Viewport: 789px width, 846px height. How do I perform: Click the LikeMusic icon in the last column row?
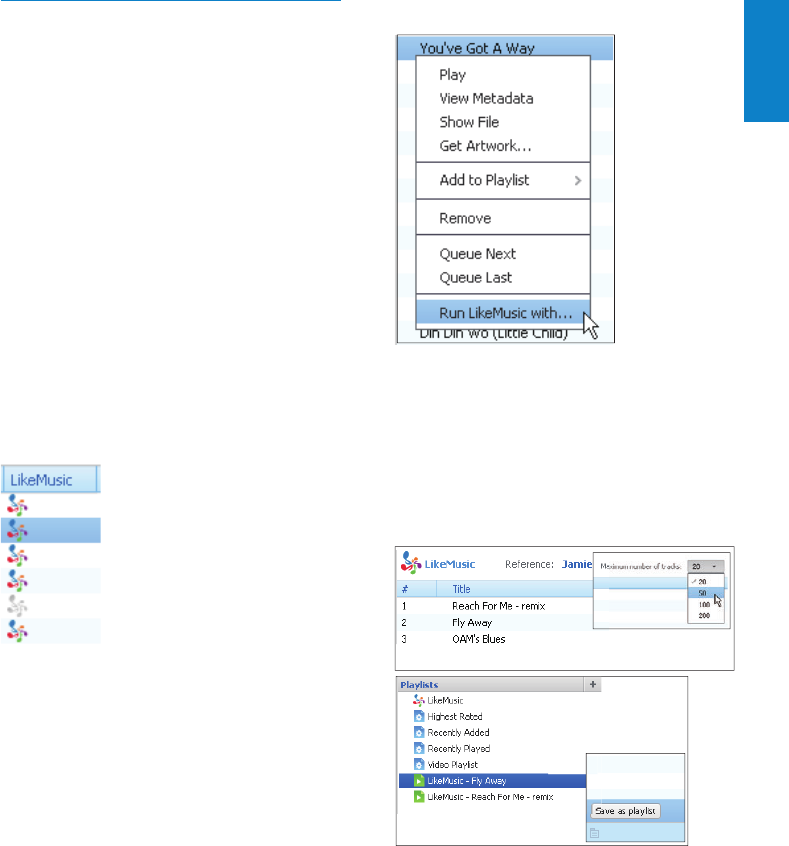coord(17,632)
